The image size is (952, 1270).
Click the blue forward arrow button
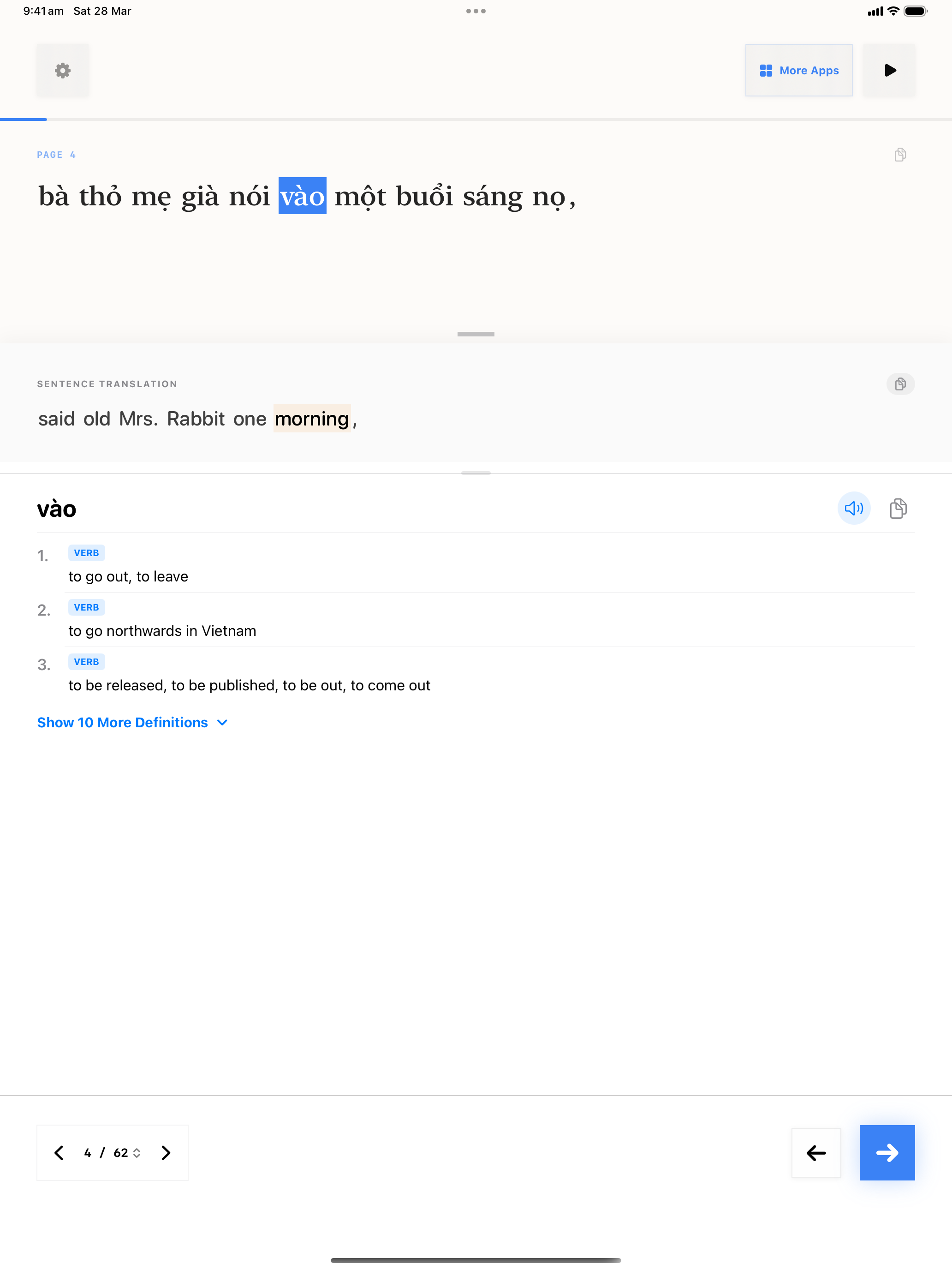tap(887, 1152)
